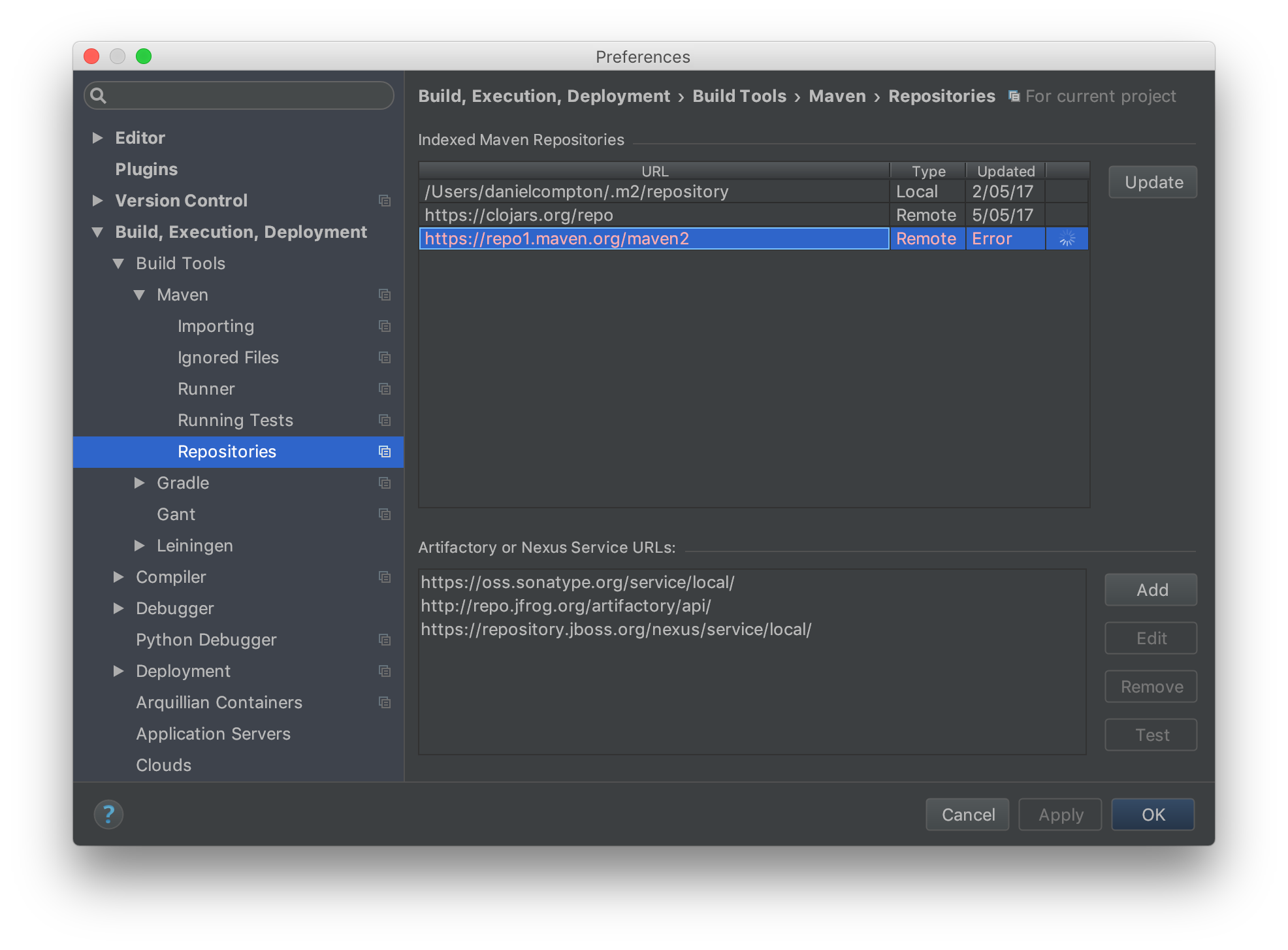Expand the Gradle build tool section

tap(140, 483)
